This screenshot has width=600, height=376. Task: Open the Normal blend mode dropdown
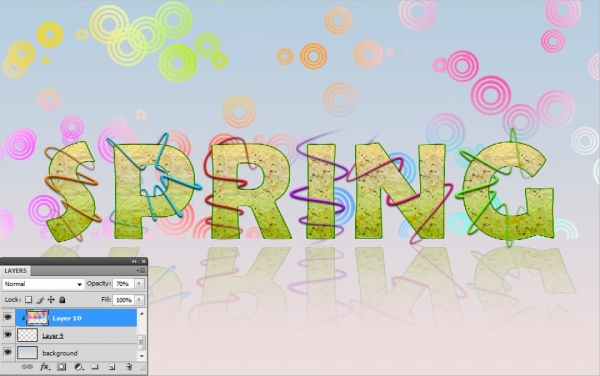43,284
